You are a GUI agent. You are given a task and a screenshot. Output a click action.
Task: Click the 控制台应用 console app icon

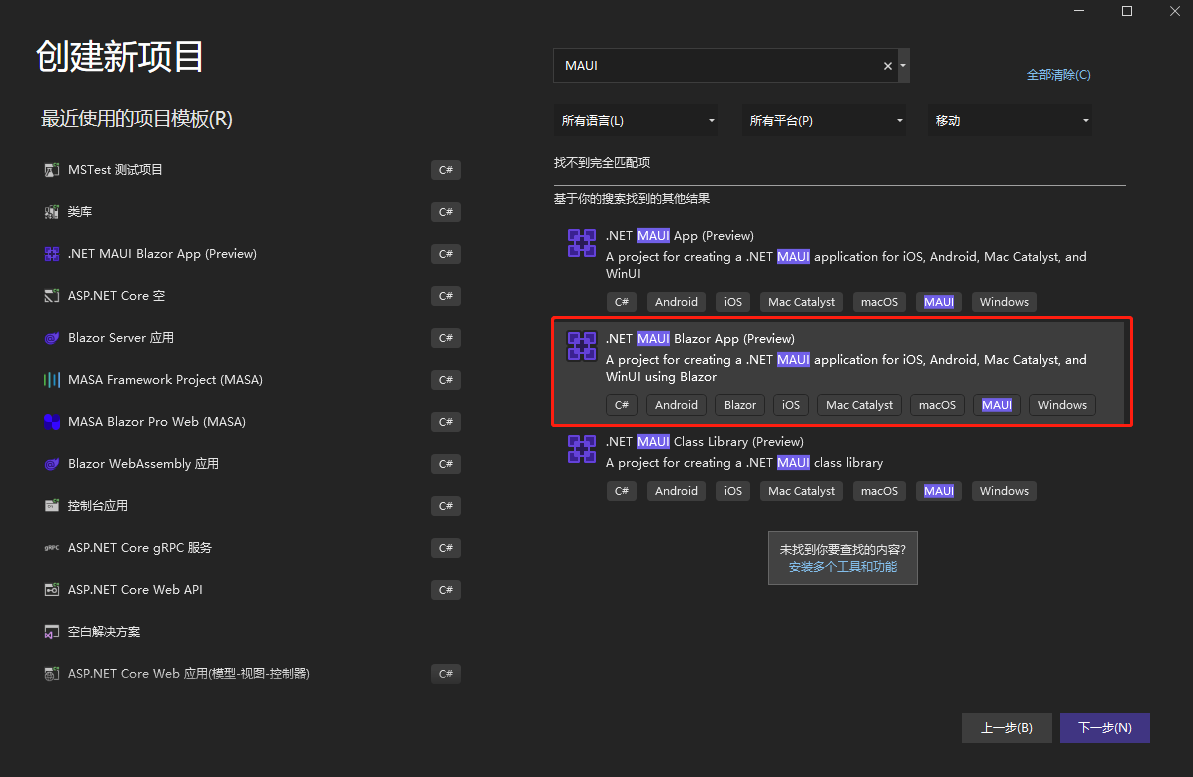52,506
